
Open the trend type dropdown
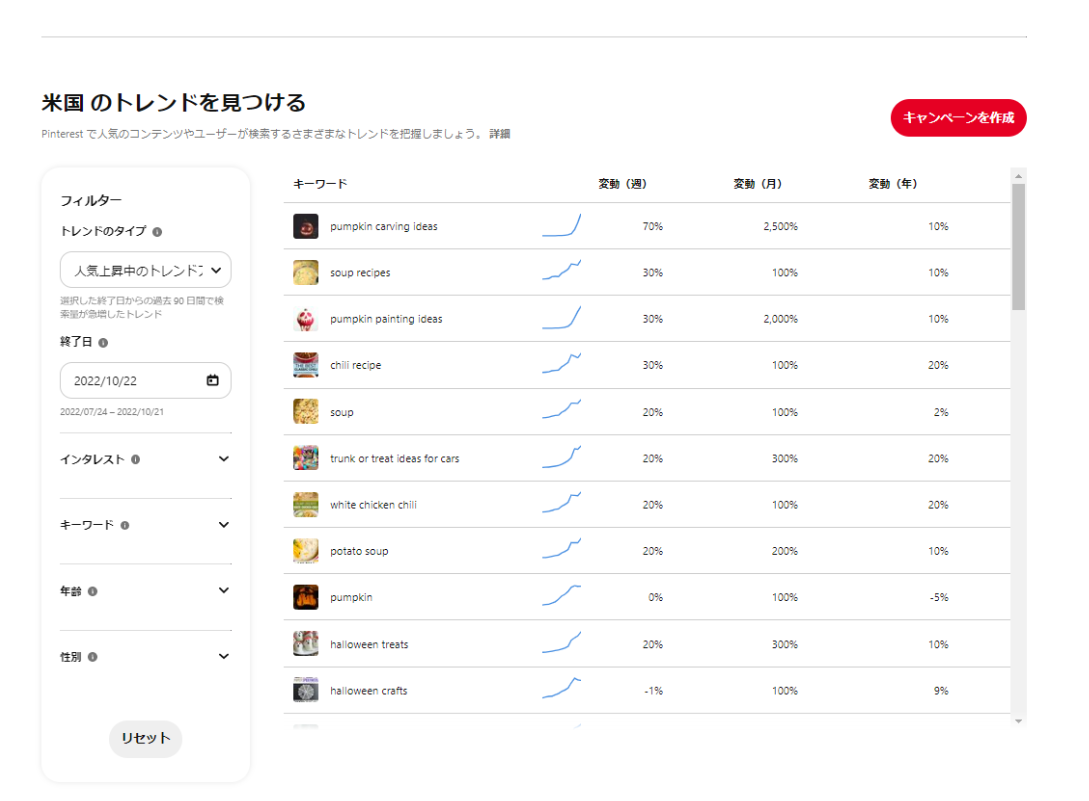[x=146, y=270]
